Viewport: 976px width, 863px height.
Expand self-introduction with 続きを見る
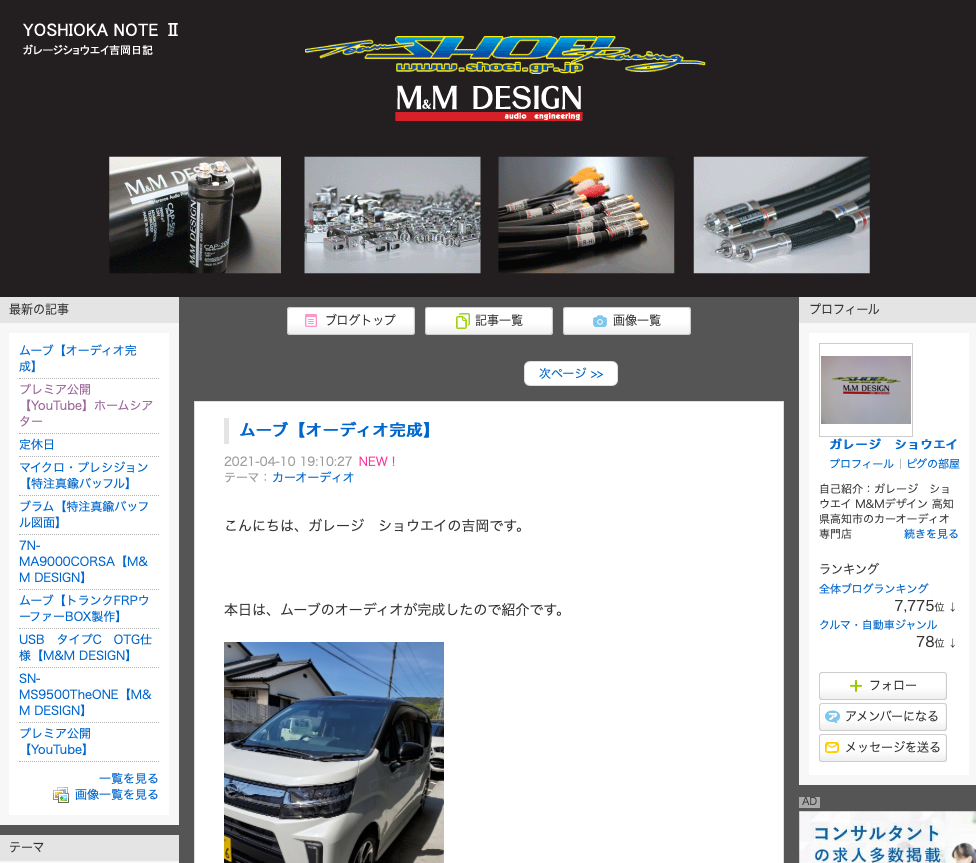pyautogui.click(x=931, y=534)
